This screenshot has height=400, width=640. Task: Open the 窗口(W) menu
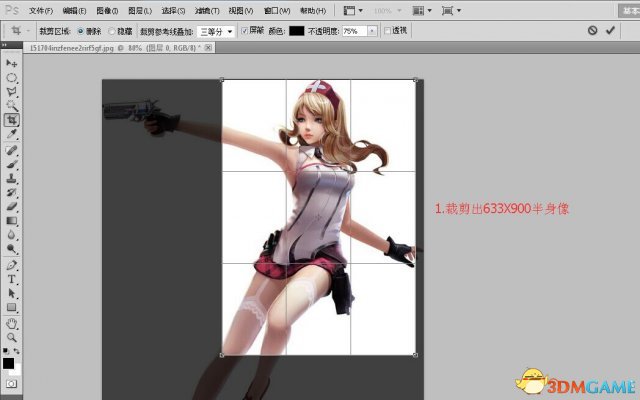tap(277, 11)
